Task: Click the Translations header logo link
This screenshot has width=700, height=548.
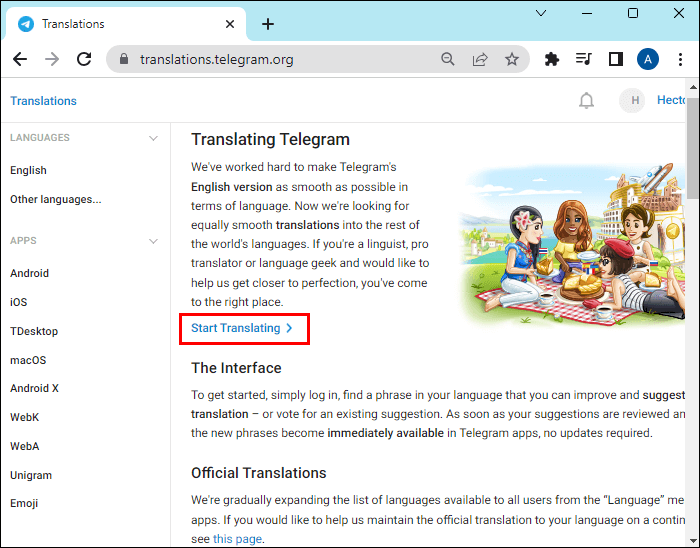Action: click(43, 101)
